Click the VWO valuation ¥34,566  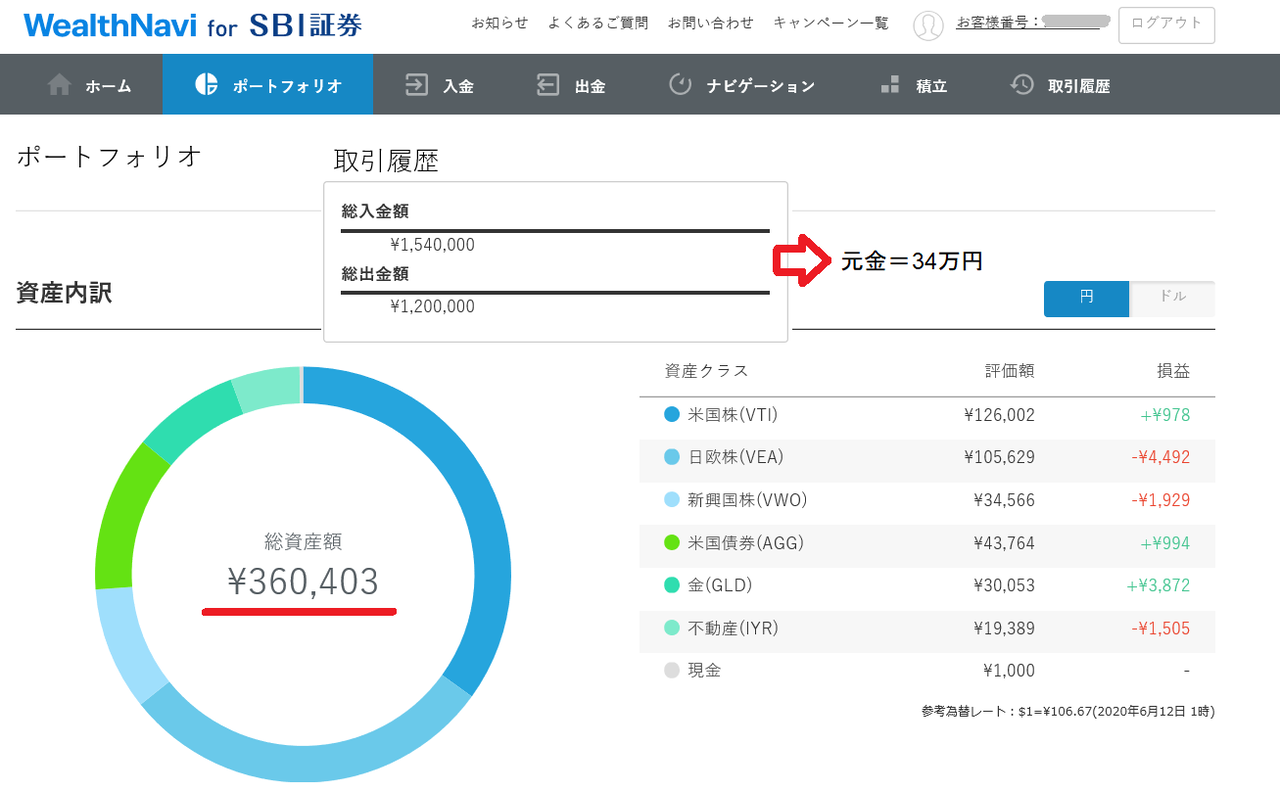click(1004, 500)
